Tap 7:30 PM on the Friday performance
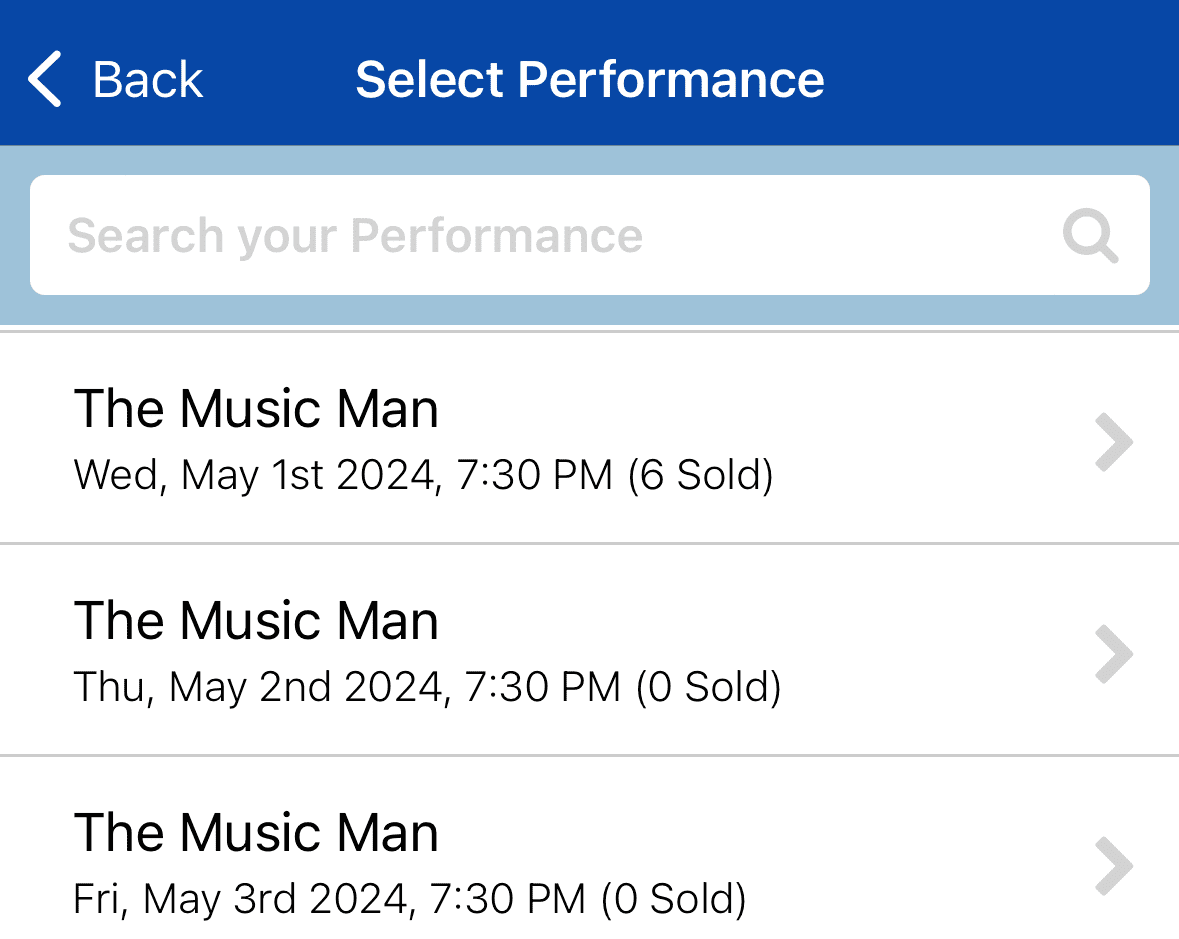1179x939 pixels. point(507,899)
